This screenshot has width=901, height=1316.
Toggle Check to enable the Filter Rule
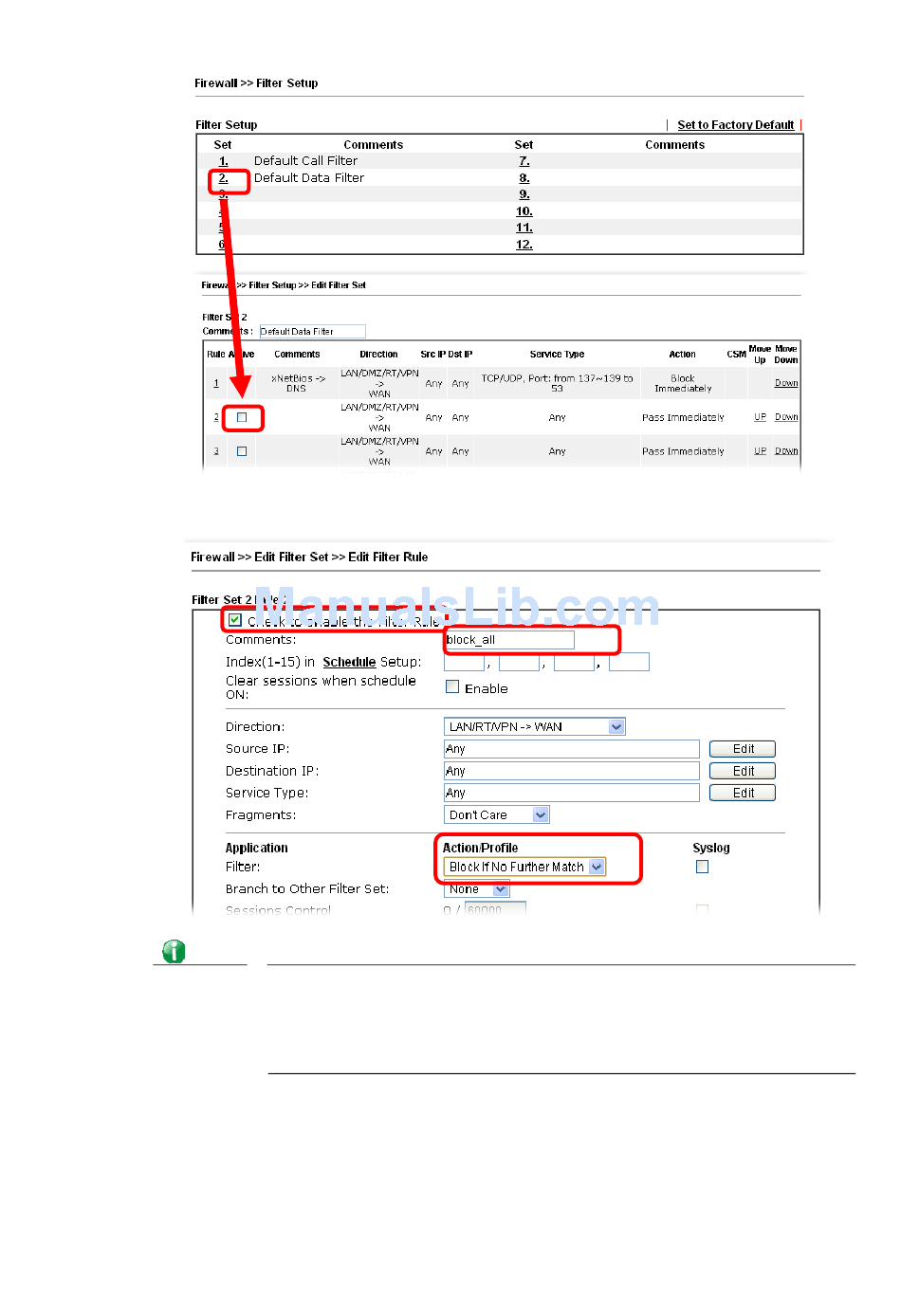(x=235, y=620)
